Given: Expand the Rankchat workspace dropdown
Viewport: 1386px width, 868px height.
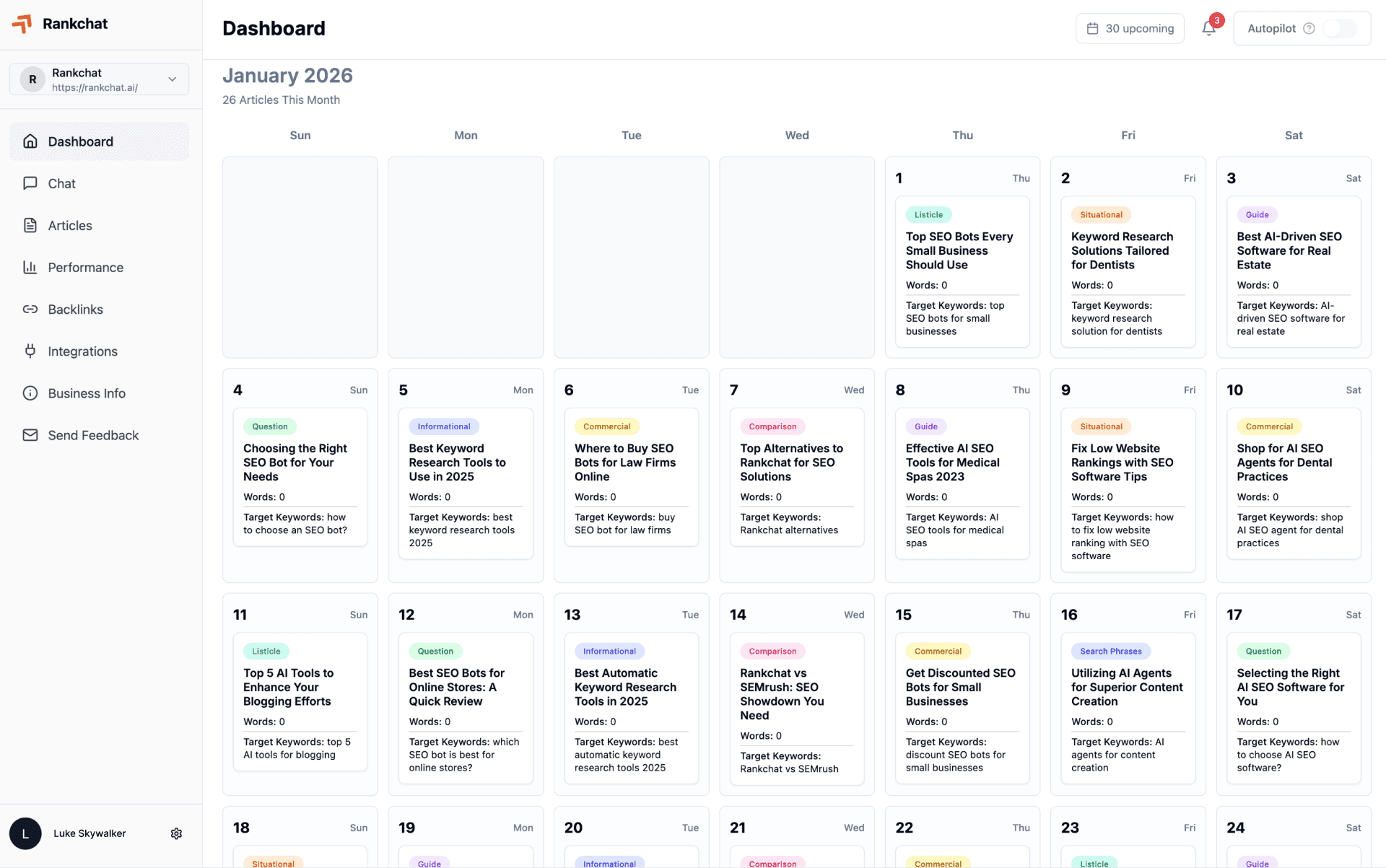Looking at the screenshot, I should pyautogui.click(x=172, y=79).
